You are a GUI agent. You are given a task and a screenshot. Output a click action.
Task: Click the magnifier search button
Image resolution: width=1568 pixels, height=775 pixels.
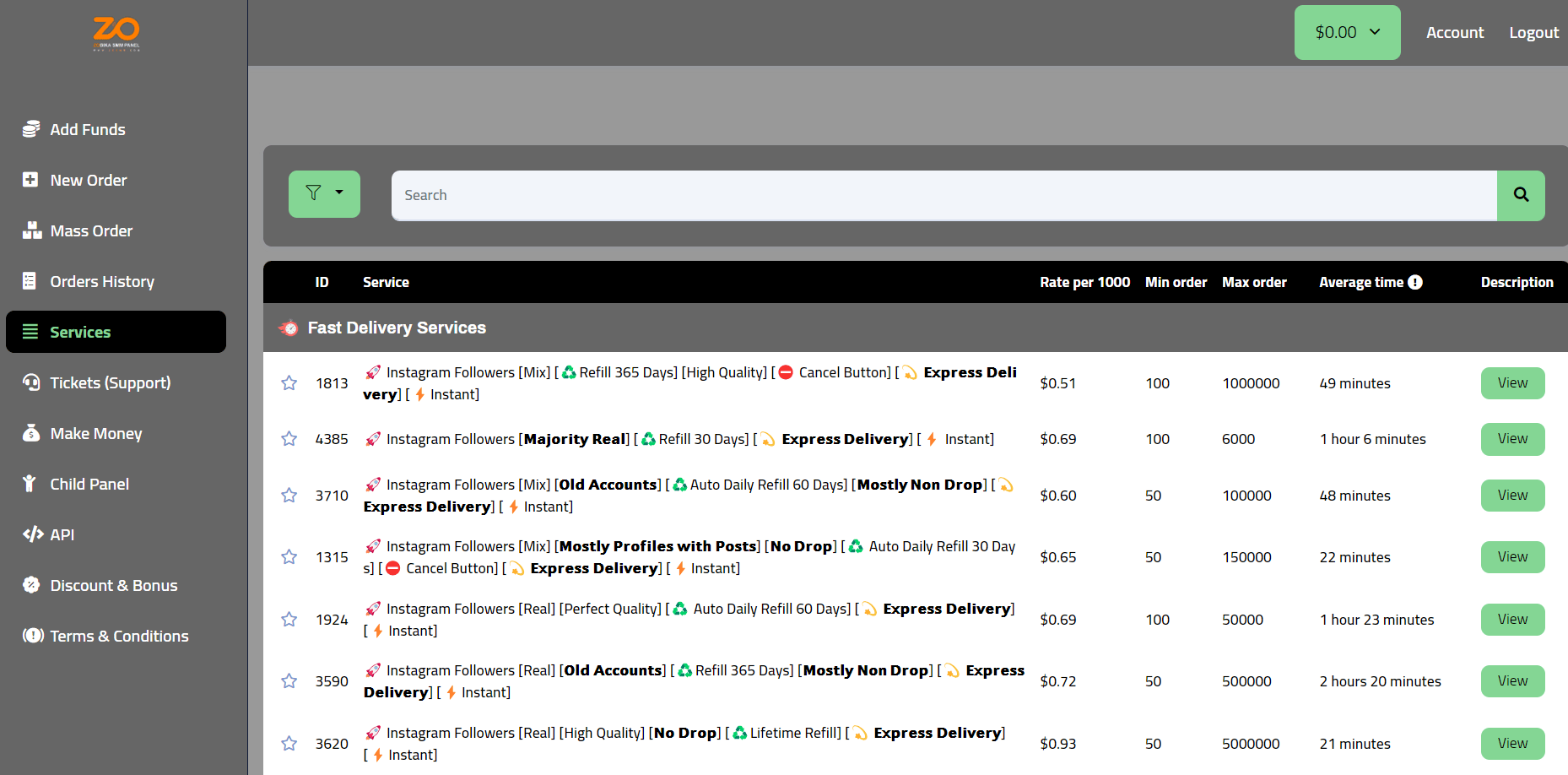1521,195
